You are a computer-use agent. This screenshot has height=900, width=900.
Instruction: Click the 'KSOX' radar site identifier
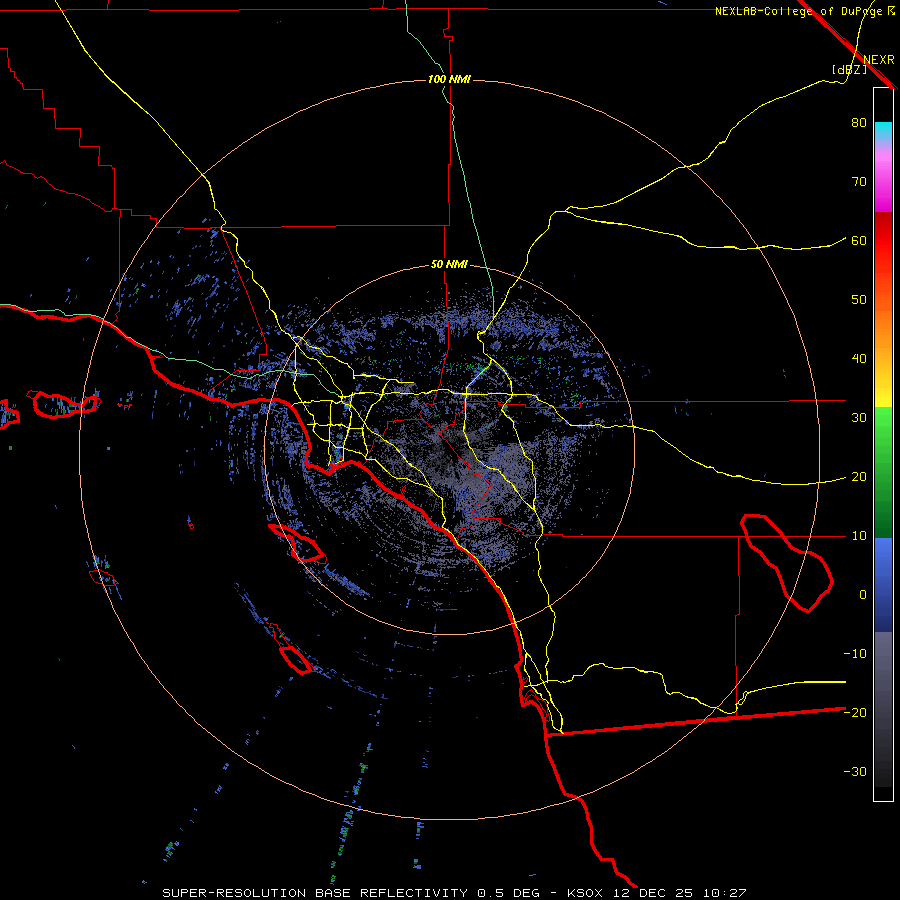pyautogui.click(x=584, y=893)
